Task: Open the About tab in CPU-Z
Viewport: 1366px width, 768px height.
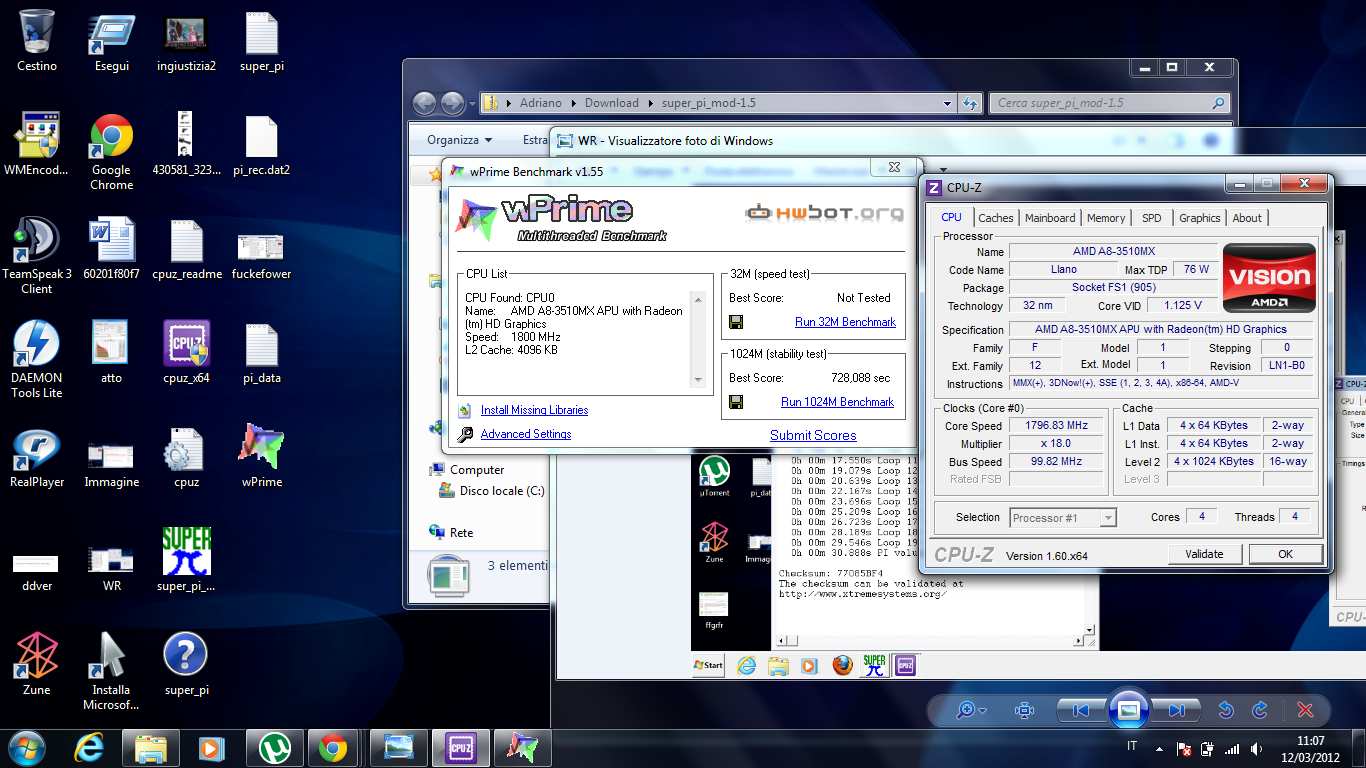Action: pos(1247,217)
